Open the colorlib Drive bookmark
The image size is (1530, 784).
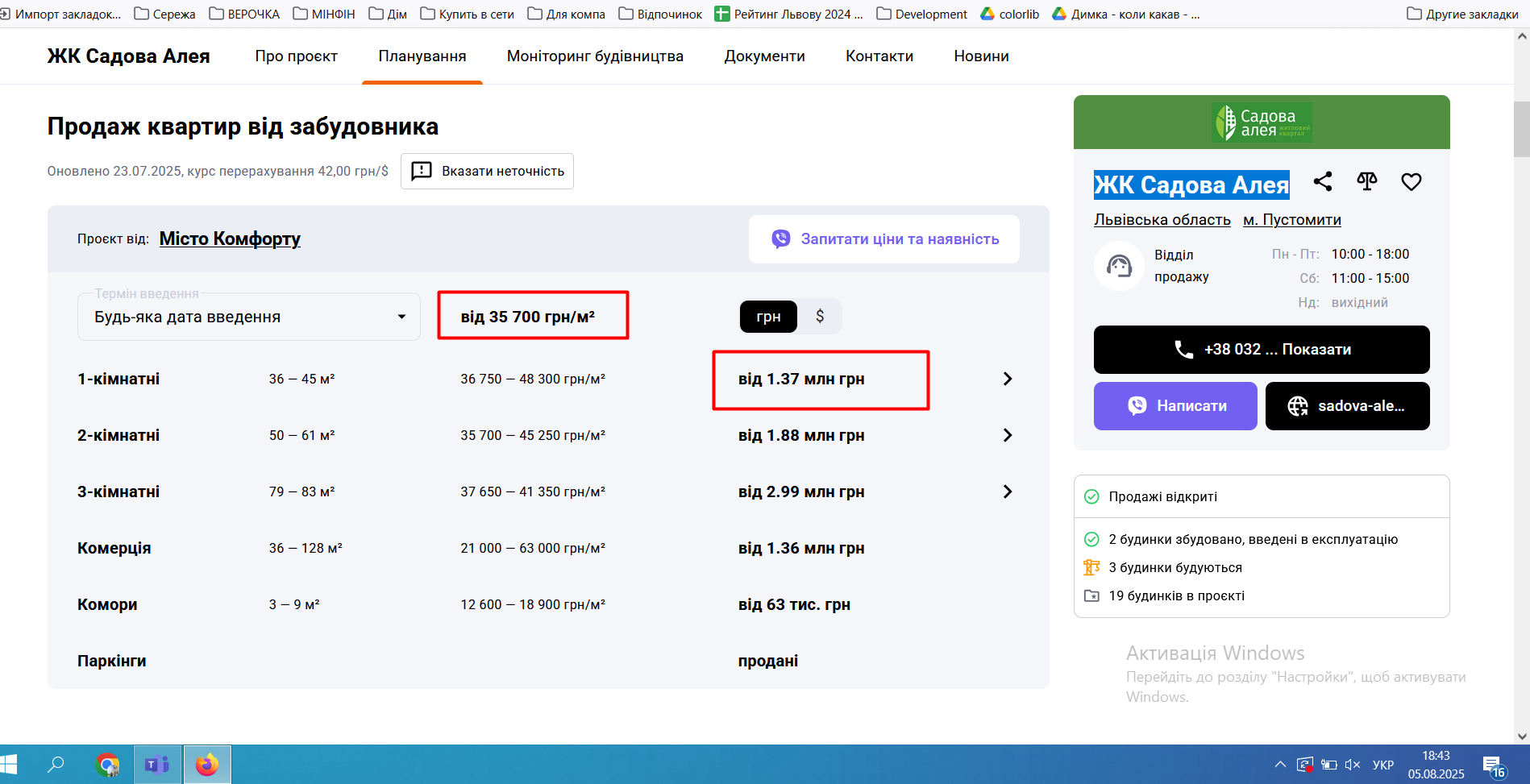(1009, 14)
